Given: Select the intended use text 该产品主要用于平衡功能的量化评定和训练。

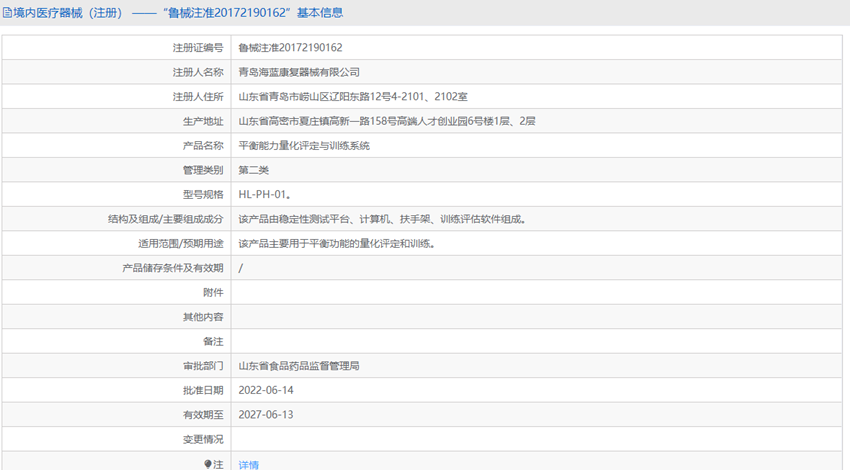Looking at the screenshot, I should pos(337,243).
